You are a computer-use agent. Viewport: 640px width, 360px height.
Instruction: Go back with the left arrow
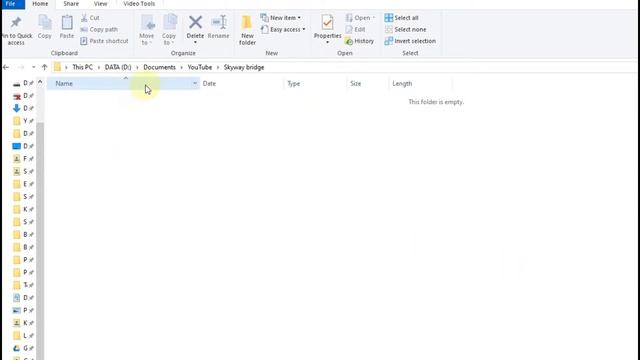(x=6, y=67)
